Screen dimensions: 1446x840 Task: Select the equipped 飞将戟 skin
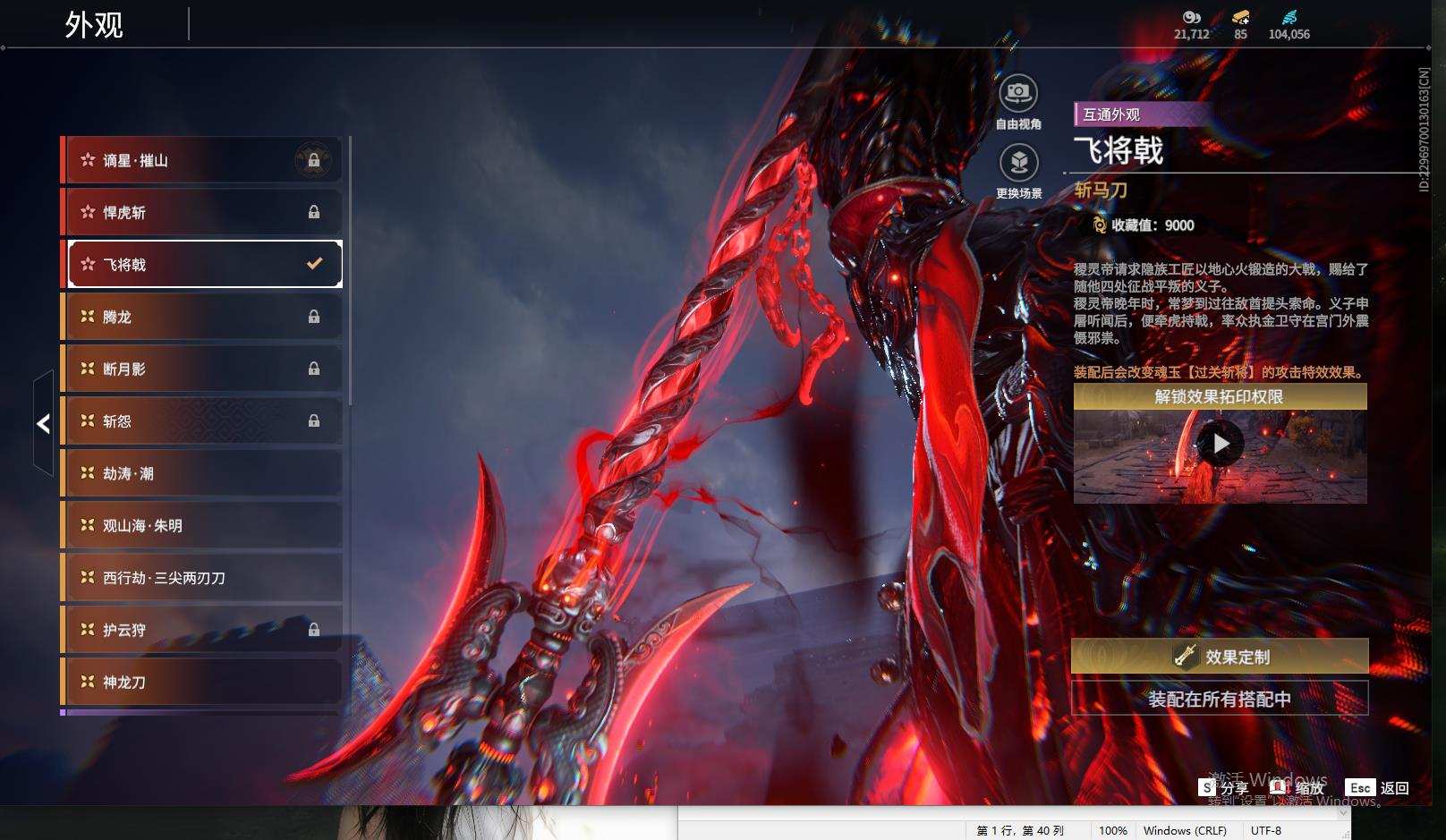[202, 264]
